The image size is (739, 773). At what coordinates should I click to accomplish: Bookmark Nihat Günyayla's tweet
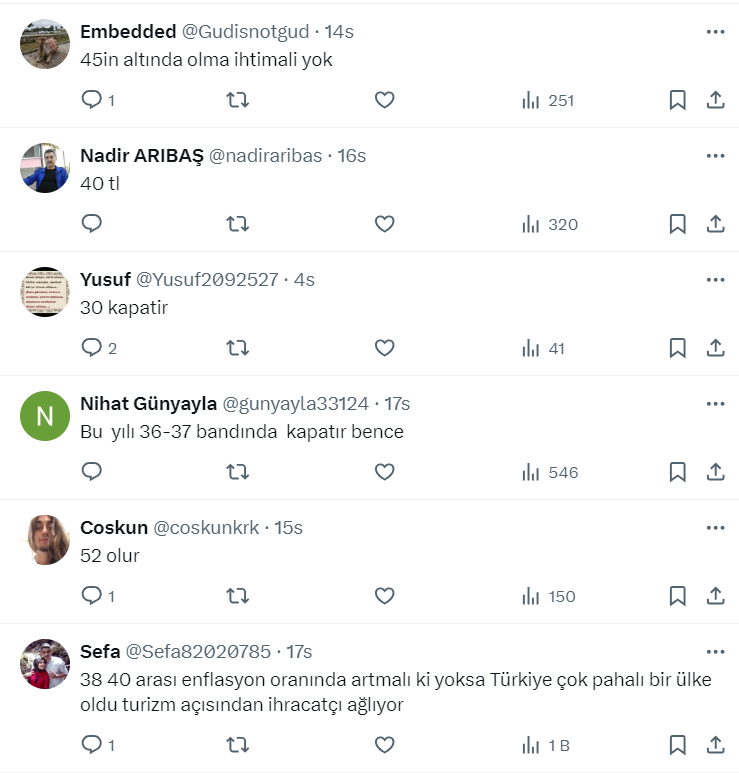tap(677, 472)
